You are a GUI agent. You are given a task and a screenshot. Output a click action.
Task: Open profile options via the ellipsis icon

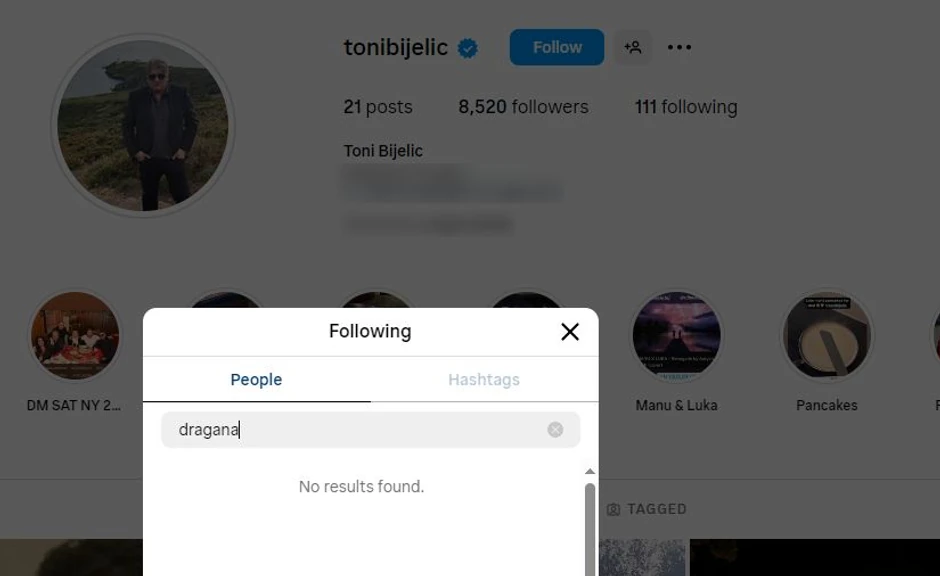coord(679,47)
